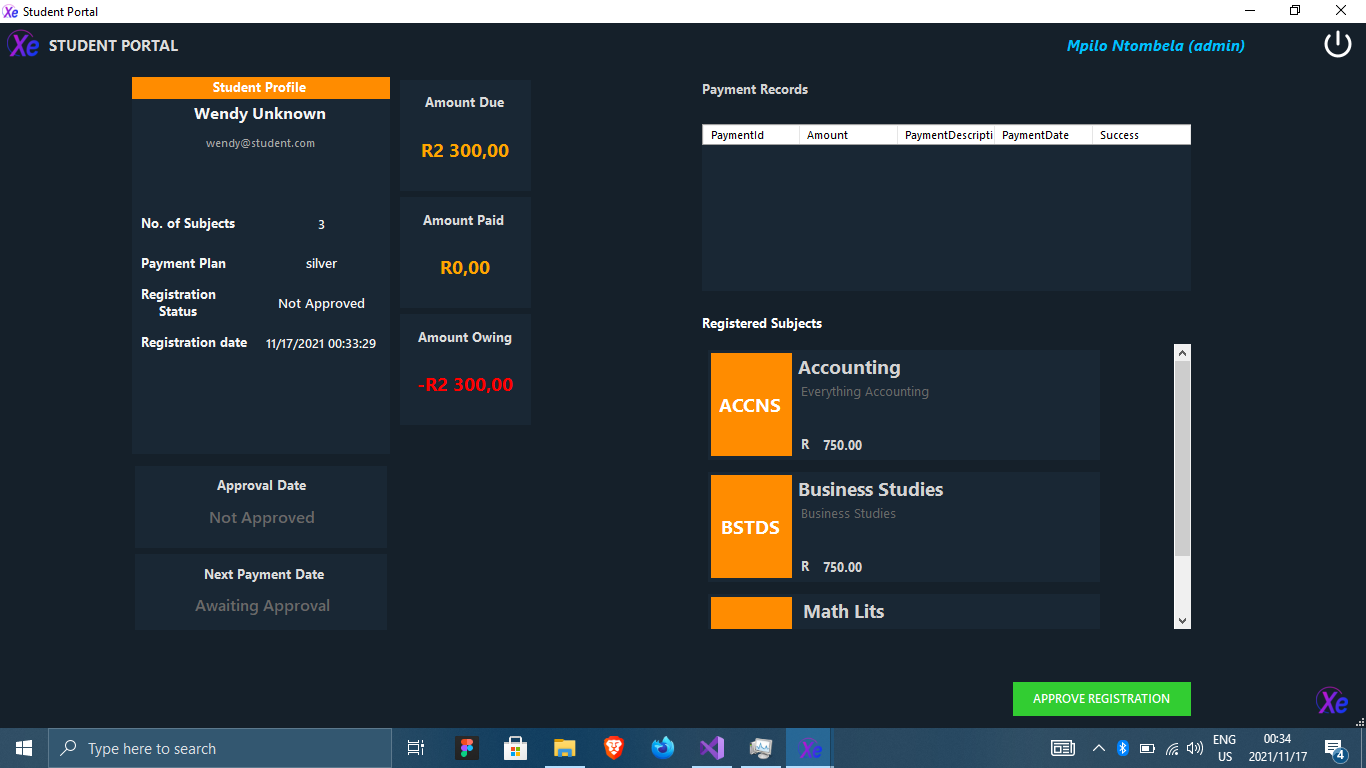Click the registration date 11/17/2021 00:33:29
Screen dimensions: 1366x768
click(x=321, y=344)
